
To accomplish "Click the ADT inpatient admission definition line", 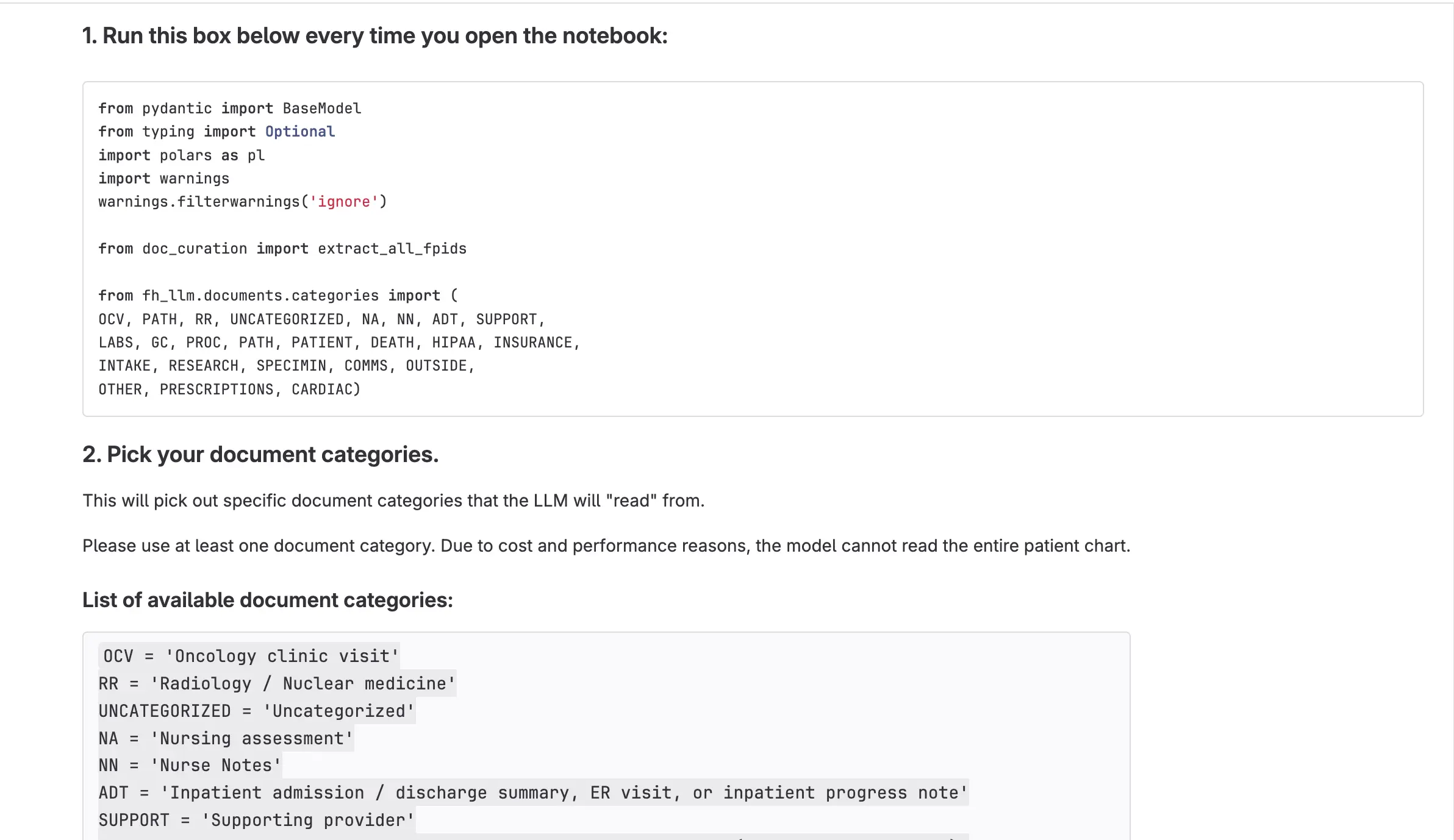I will coord(533,792).
